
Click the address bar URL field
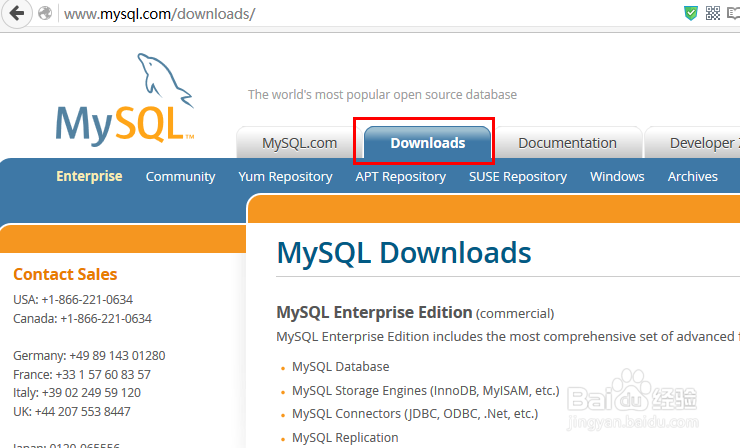click(x=300, y=14)
